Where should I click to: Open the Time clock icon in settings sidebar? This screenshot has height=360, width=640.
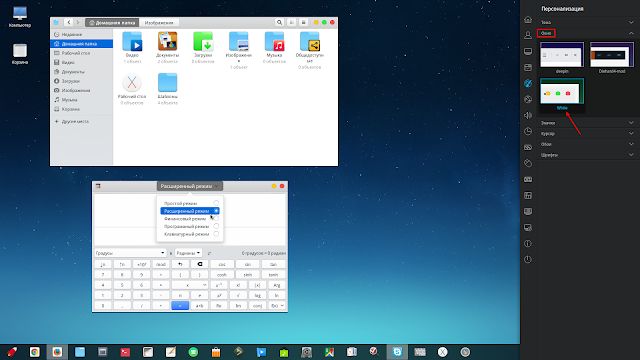528,131
